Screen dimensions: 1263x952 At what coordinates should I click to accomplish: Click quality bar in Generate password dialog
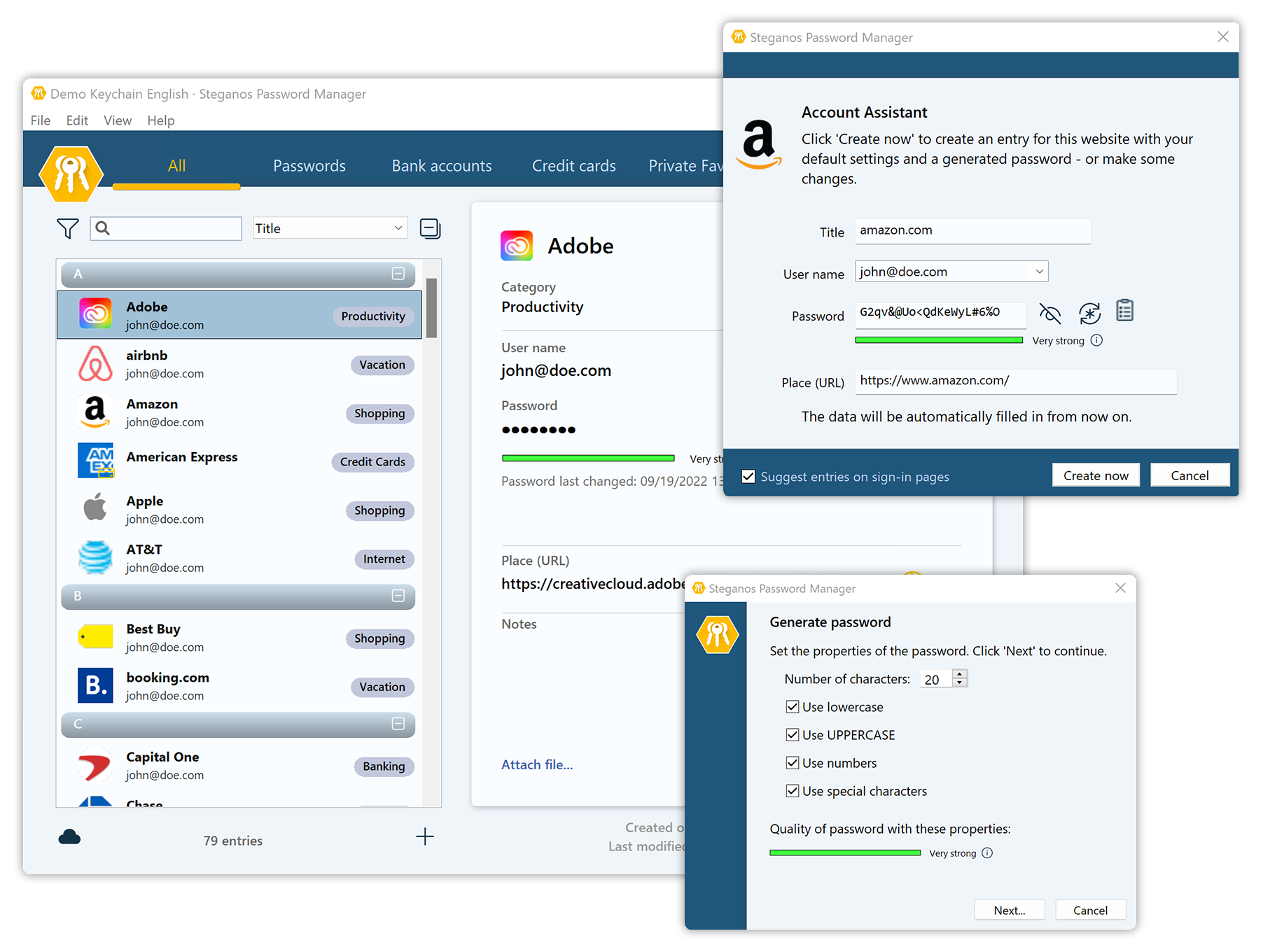pyautogui.click(x=845, y=853)
